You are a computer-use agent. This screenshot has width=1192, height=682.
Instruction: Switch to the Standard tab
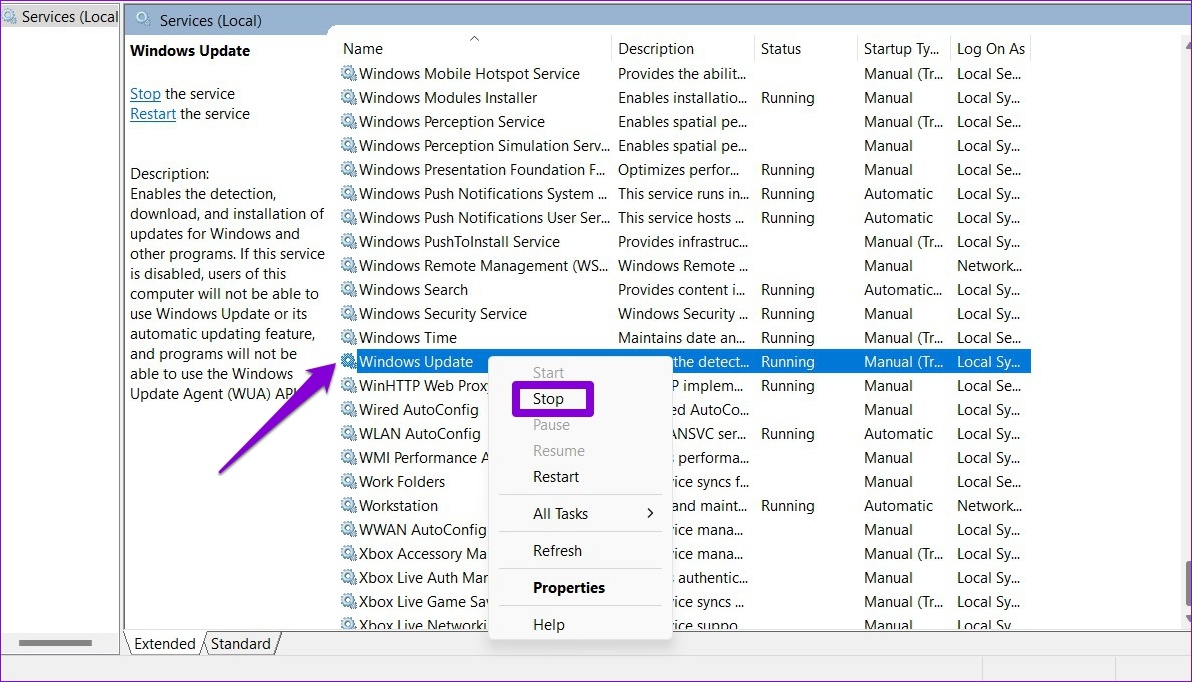240,644
